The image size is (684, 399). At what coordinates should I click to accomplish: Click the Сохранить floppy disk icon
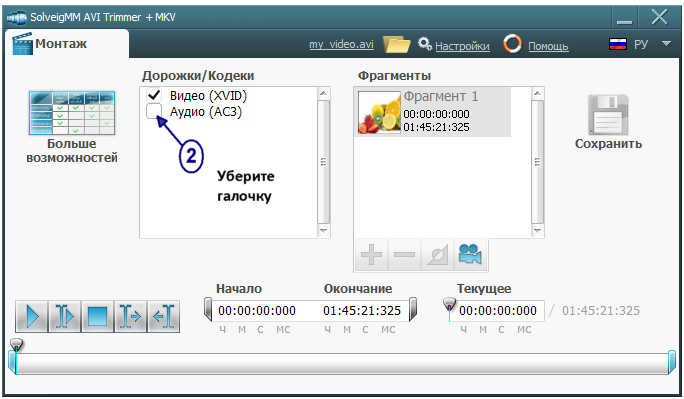tap(608, 115)
